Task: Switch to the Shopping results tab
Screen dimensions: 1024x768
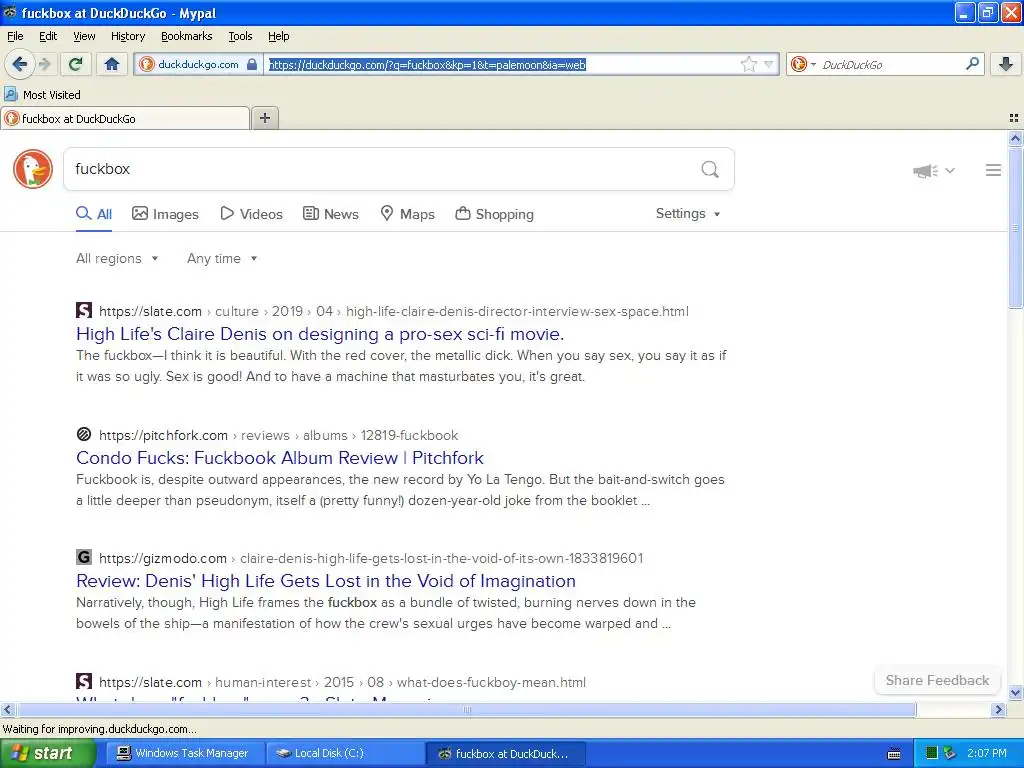Action: click(494, 214)
